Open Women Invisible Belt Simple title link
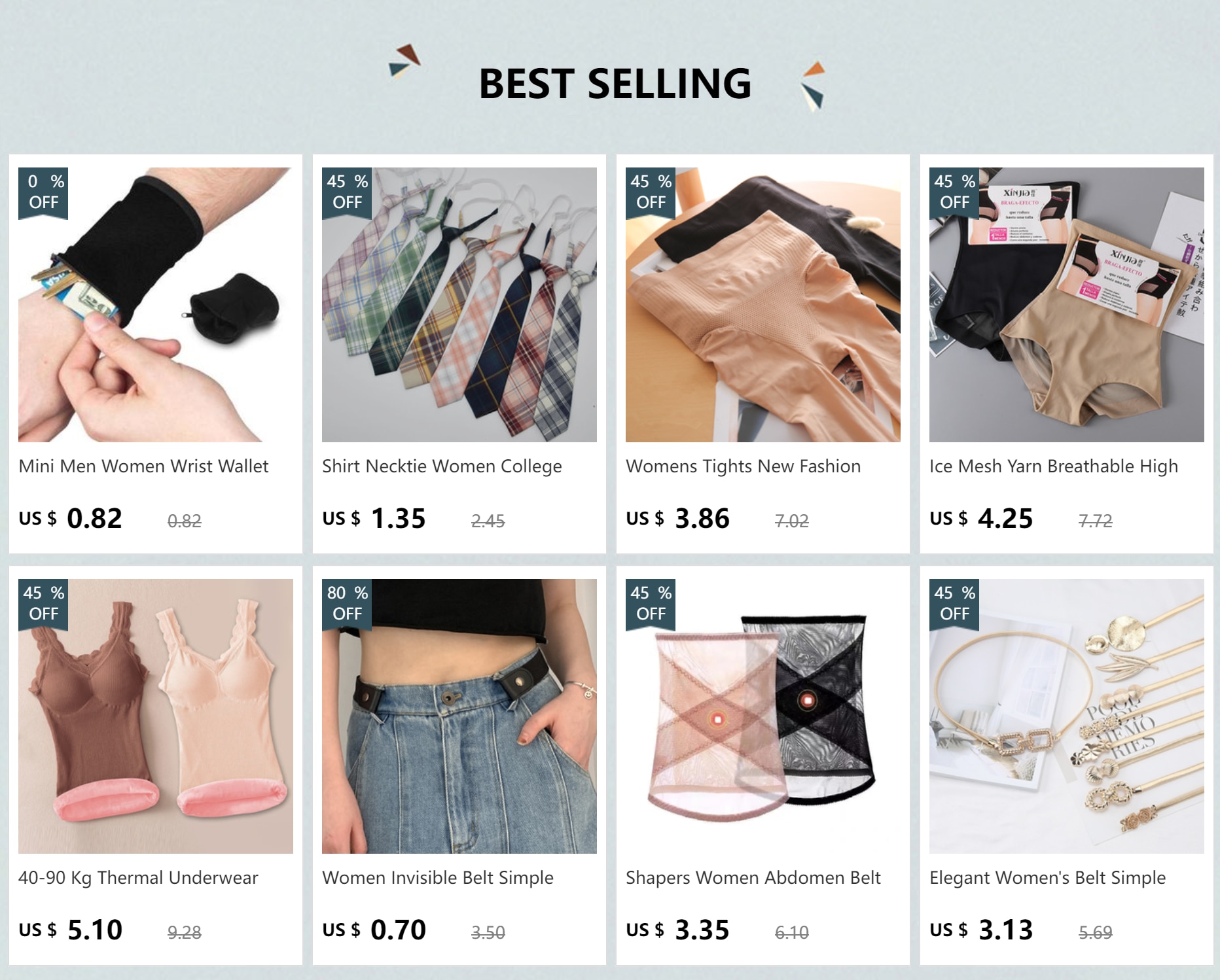The width and height of the screenshot is (1220, 980). [438, 878]
